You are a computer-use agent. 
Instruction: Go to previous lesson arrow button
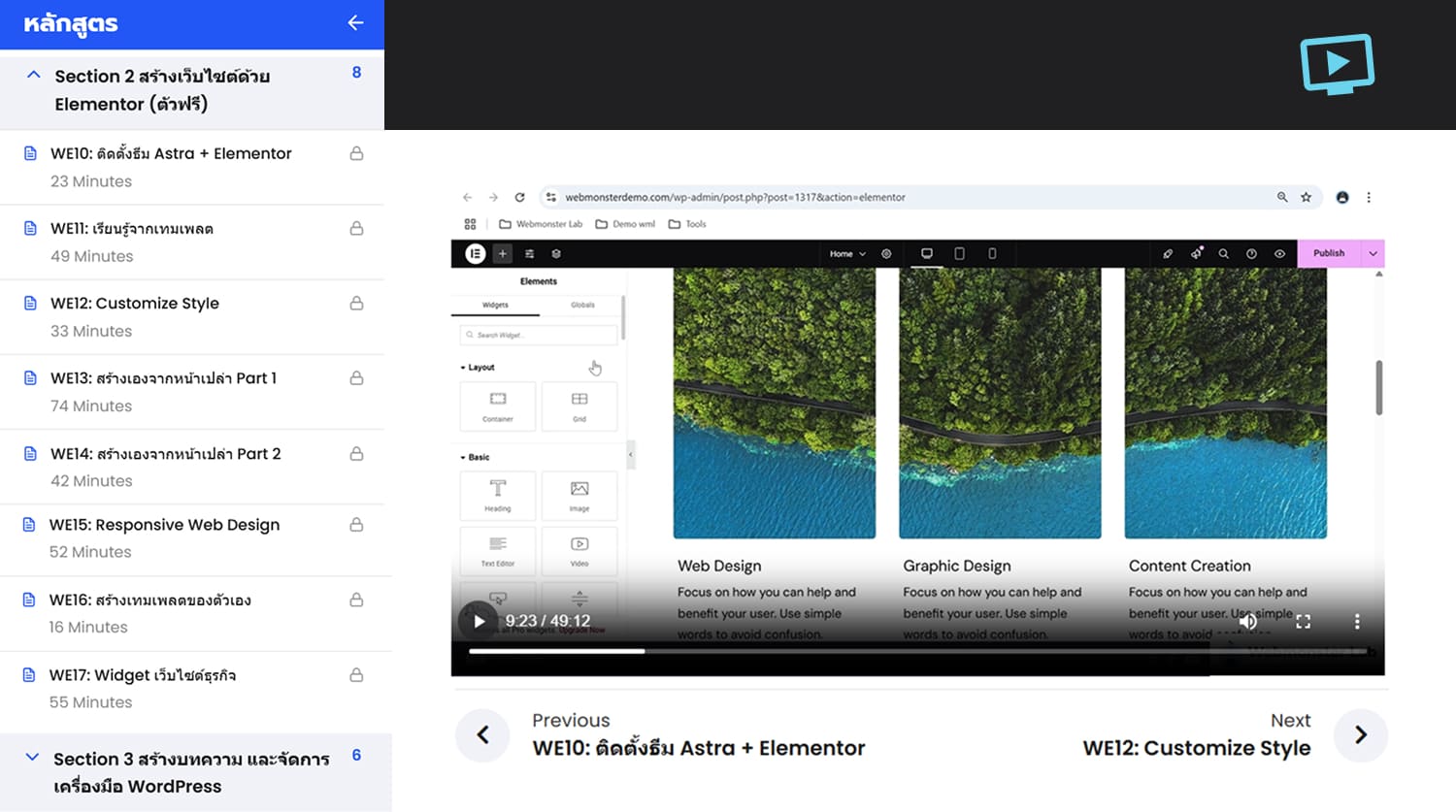tap(482, 734)
